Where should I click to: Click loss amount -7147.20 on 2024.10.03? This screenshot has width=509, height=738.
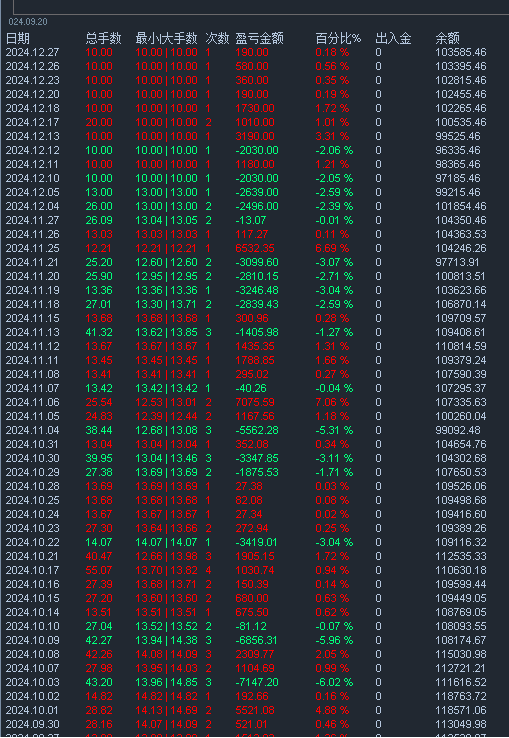pyautogui.click(x=257, y=682)
